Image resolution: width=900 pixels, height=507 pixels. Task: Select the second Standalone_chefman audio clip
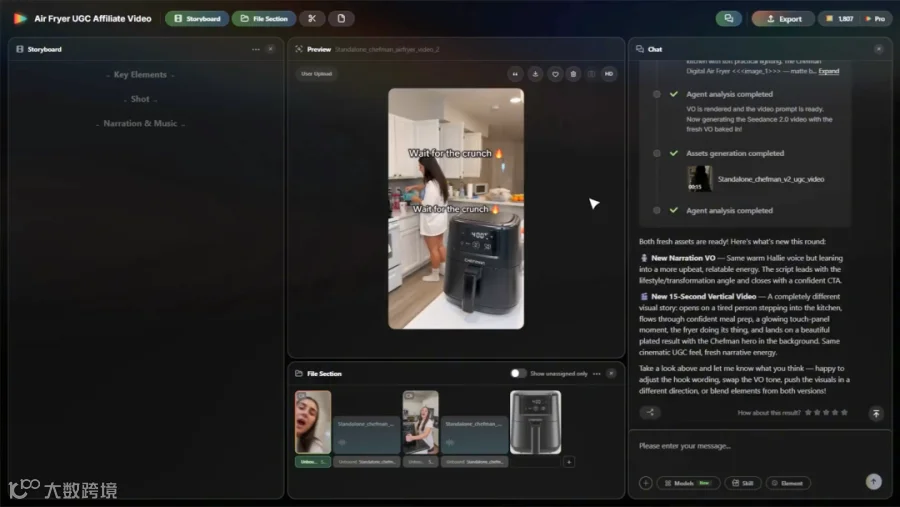click(474, 435)
